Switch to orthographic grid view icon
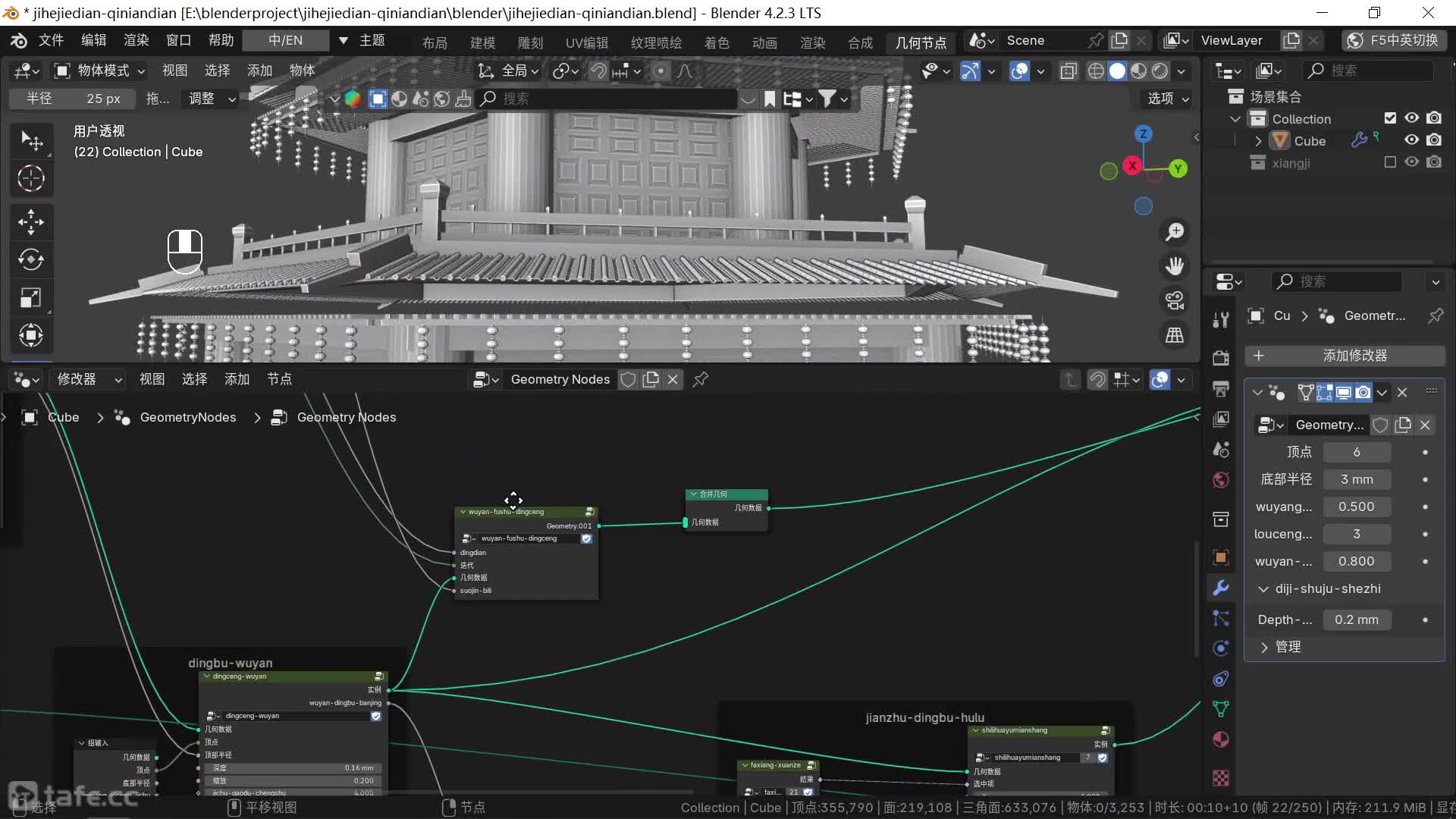Viewport: 1456px width, 819px height. (x=1175, y=334)
